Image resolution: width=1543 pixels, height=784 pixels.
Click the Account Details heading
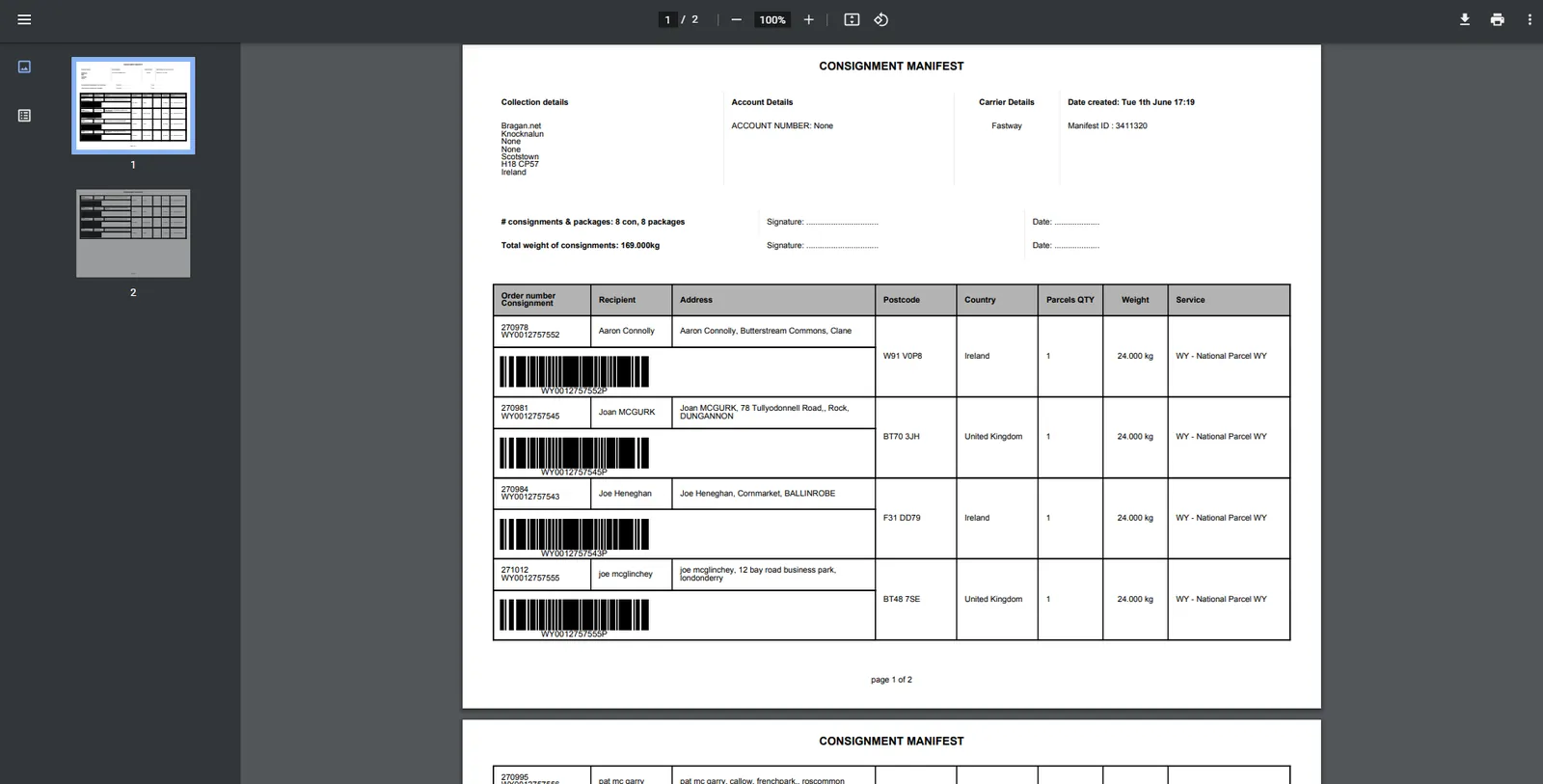click(762, 102)
